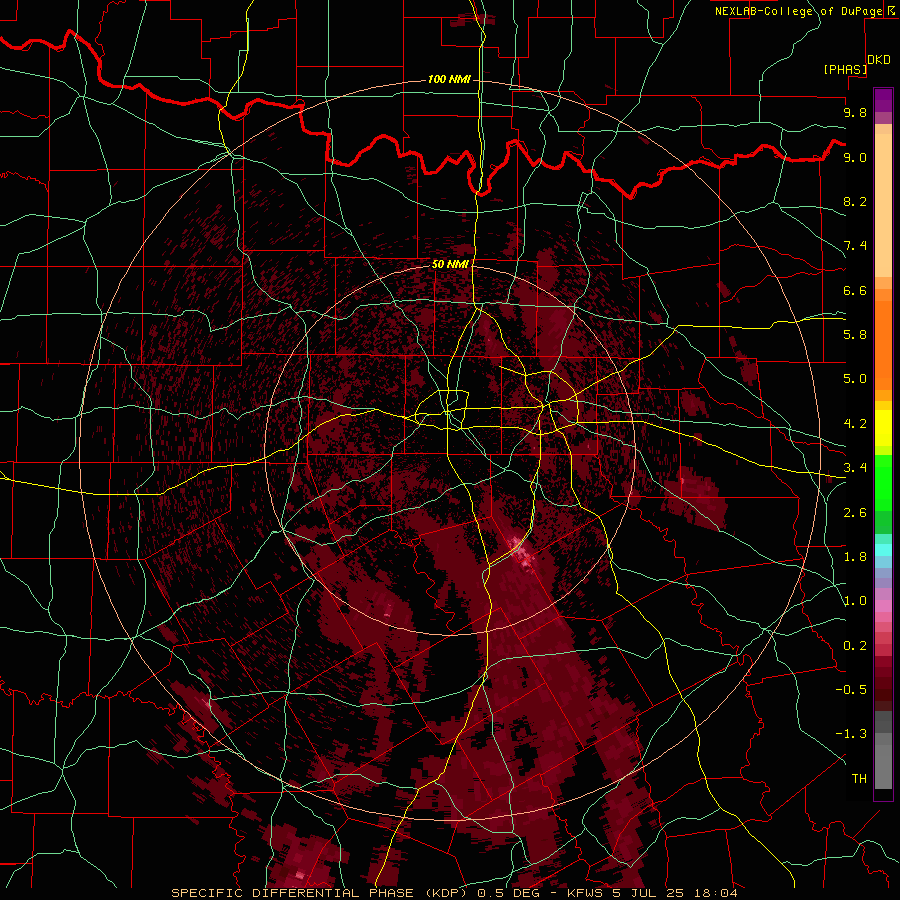This screenshot has height=900, width=900.
Task: Click the NEXLAB logo arrow icon
Action: (893, 10)
